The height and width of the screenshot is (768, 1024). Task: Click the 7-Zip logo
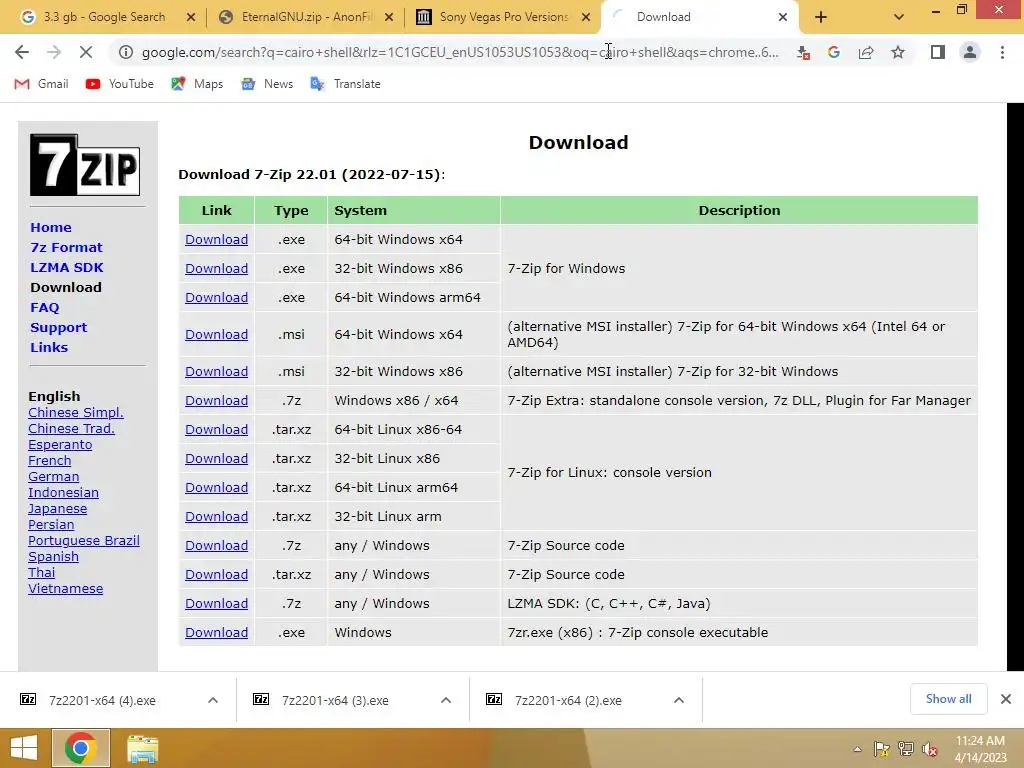click(85, 165)
